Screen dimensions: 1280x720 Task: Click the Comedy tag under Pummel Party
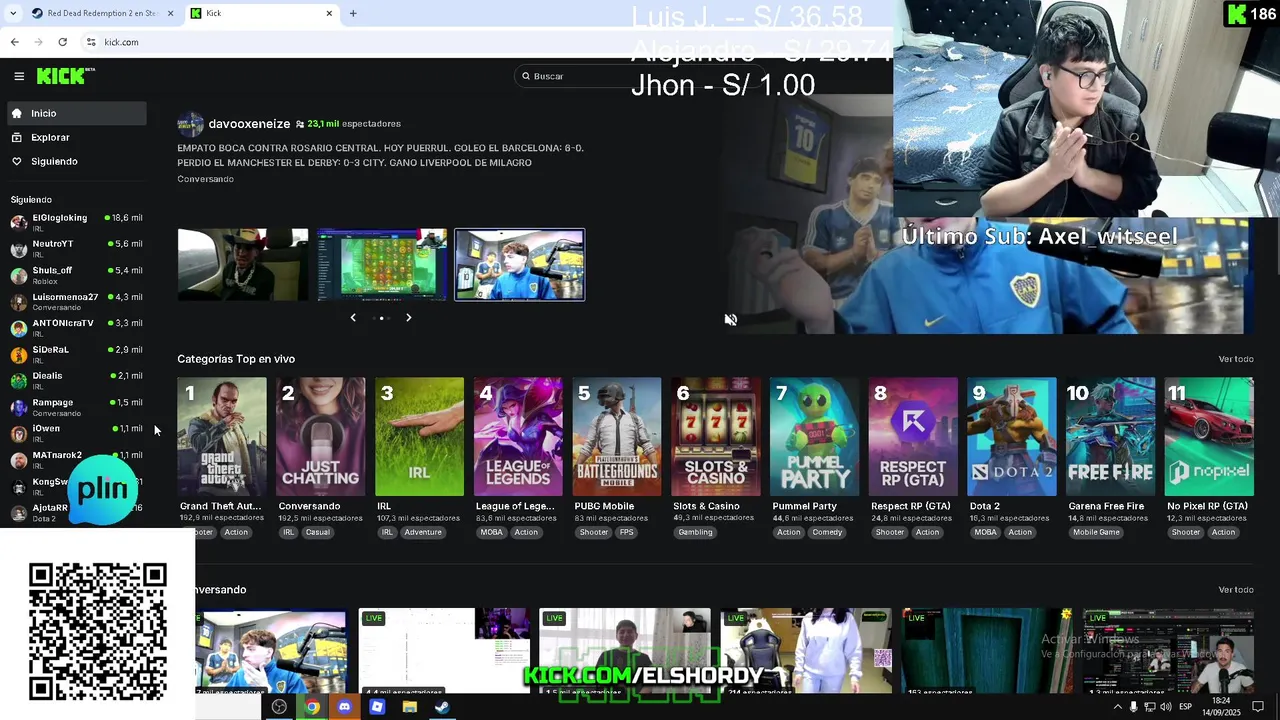coord(827,532)
